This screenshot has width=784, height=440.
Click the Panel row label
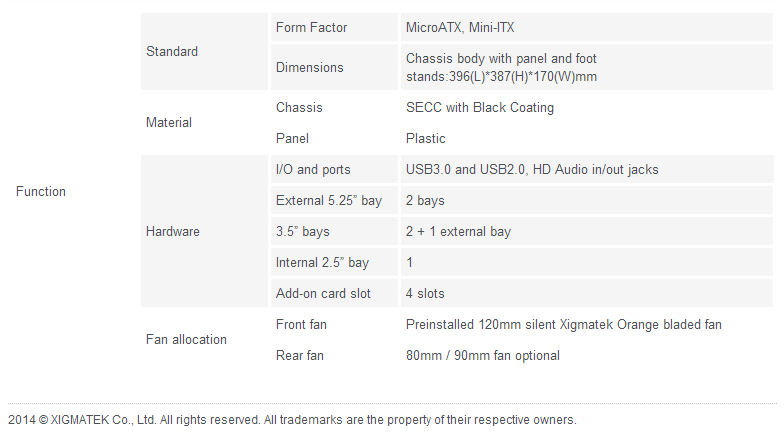(292, 138)
